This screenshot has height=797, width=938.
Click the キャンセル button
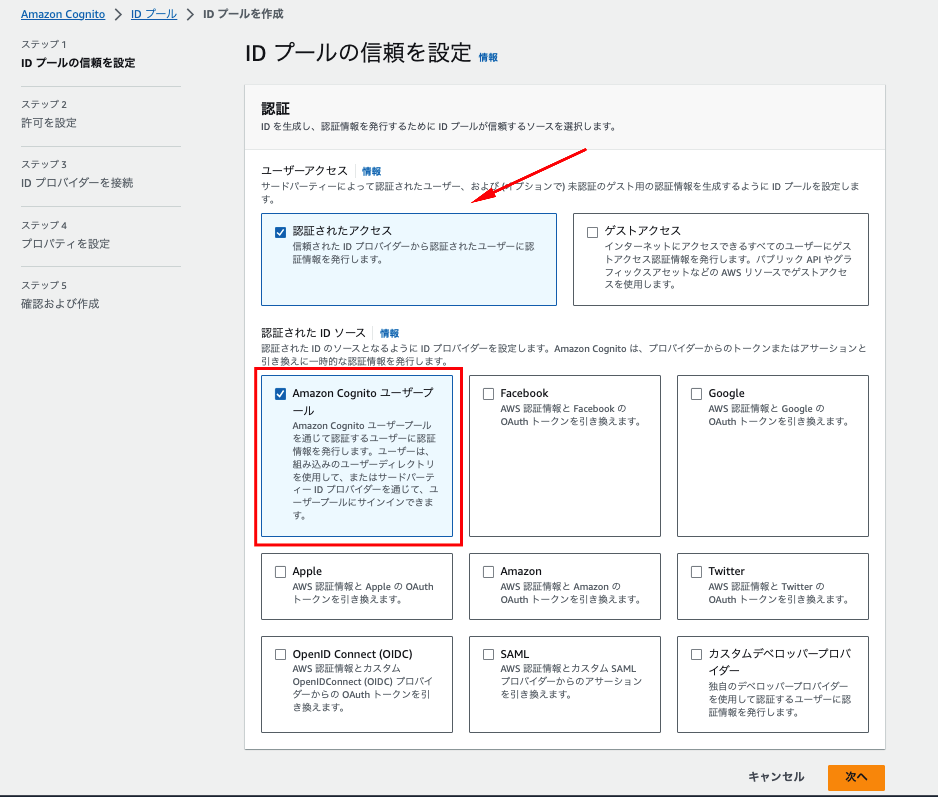tap(776, 777)
